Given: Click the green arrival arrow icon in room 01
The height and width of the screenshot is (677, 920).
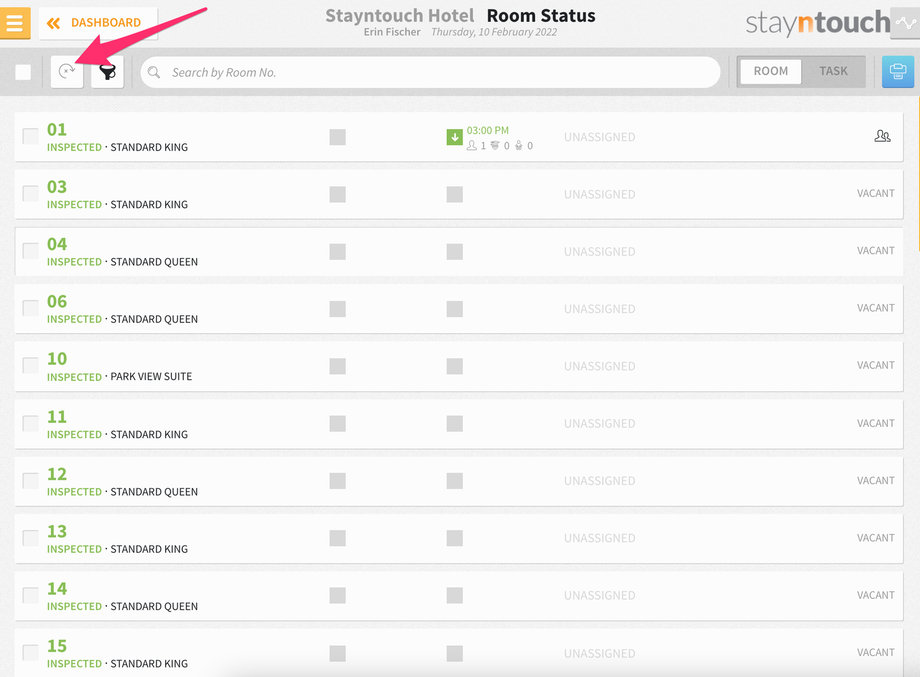Looking at the screenshot, I should click(x=455, y=137).
